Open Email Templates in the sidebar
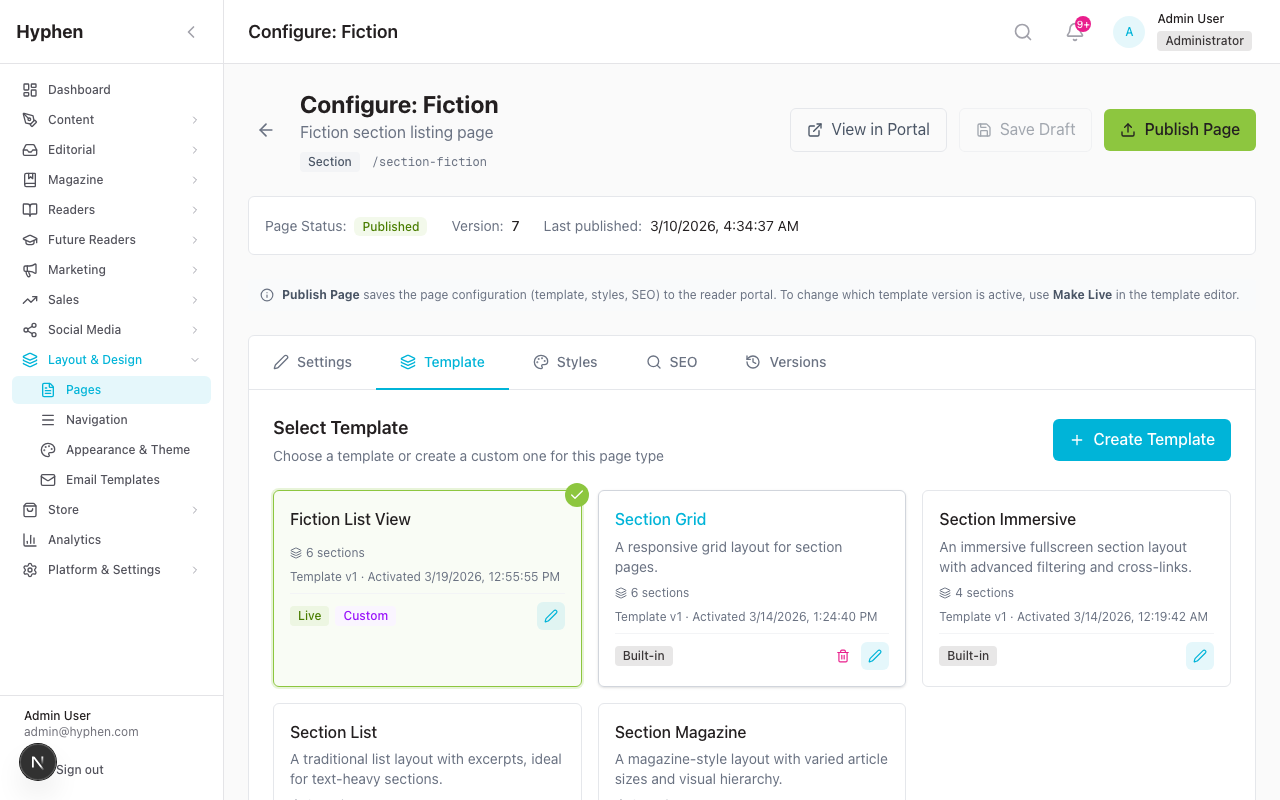The width and height of the screenshot is (1280, 800). pos(113,479)
